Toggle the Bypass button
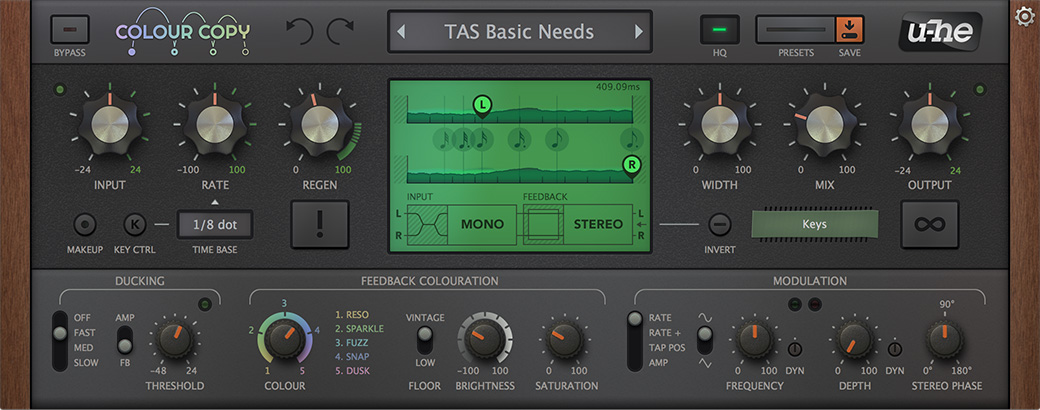Screen dimensions: 1040x410 [70, 29]
